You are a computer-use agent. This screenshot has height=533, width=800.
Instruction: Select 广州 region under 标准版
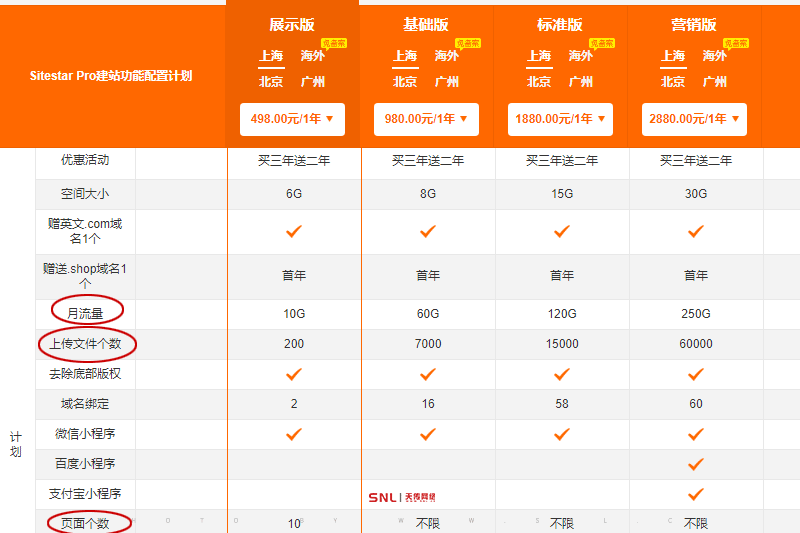(581, 82)
